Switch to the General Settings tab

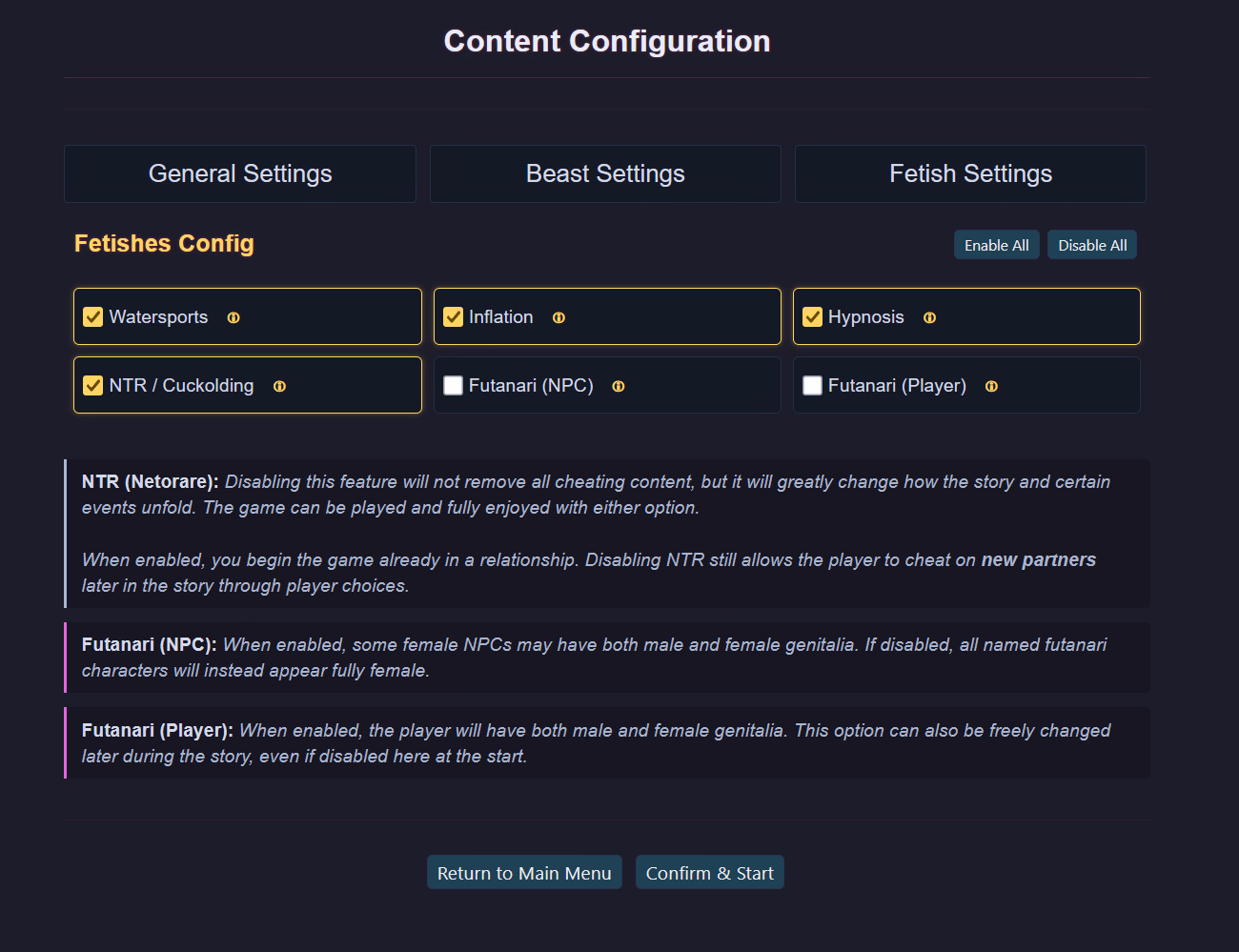[240, 173]
